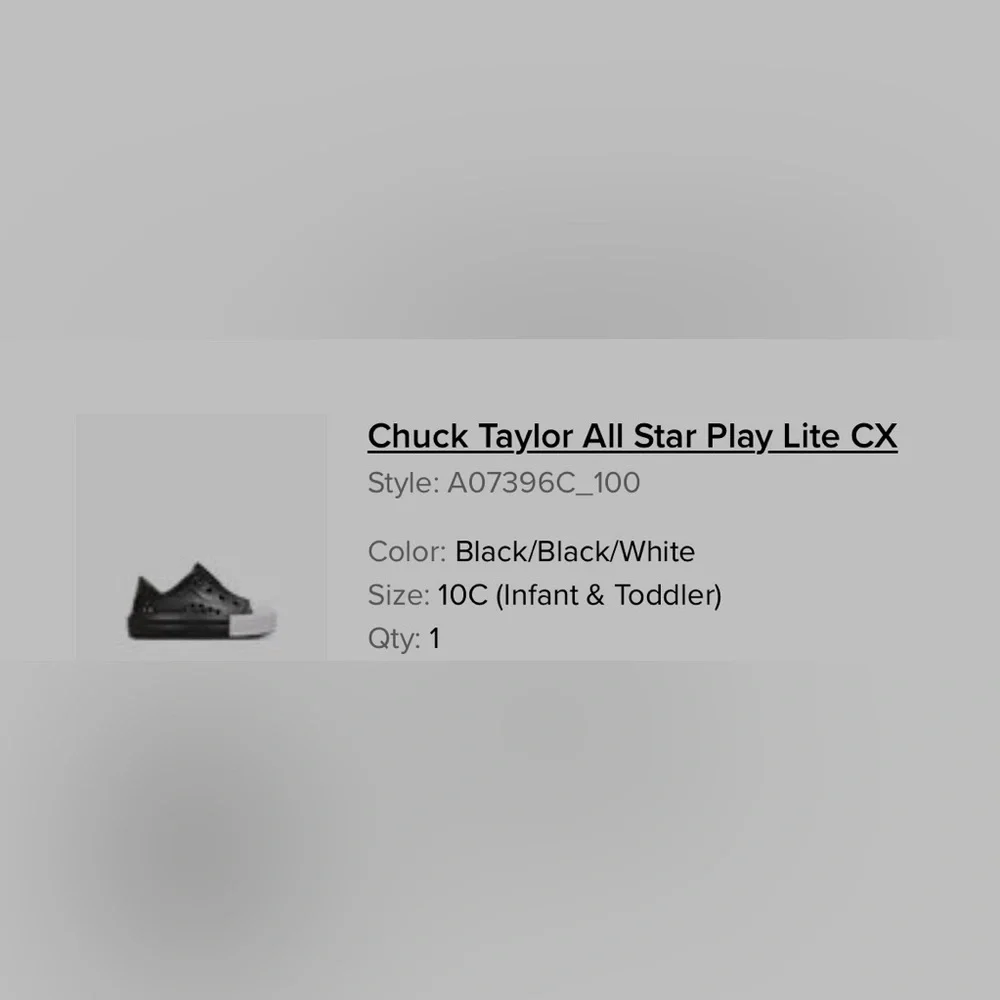Click the Size label
The width and height of the screenshot is (1000, 1000).
pyautogui.click(x=399, y=595)
